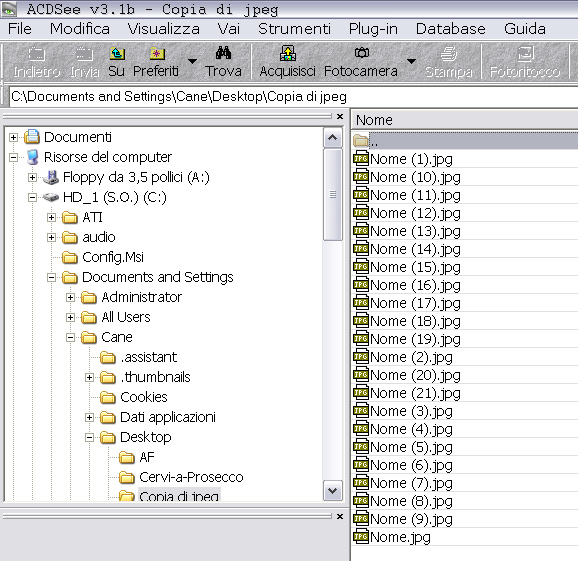The height and width of the screenshot is (561, 578).
Task: Select the file Nome (2).jpg
Action: pos(411,357)
